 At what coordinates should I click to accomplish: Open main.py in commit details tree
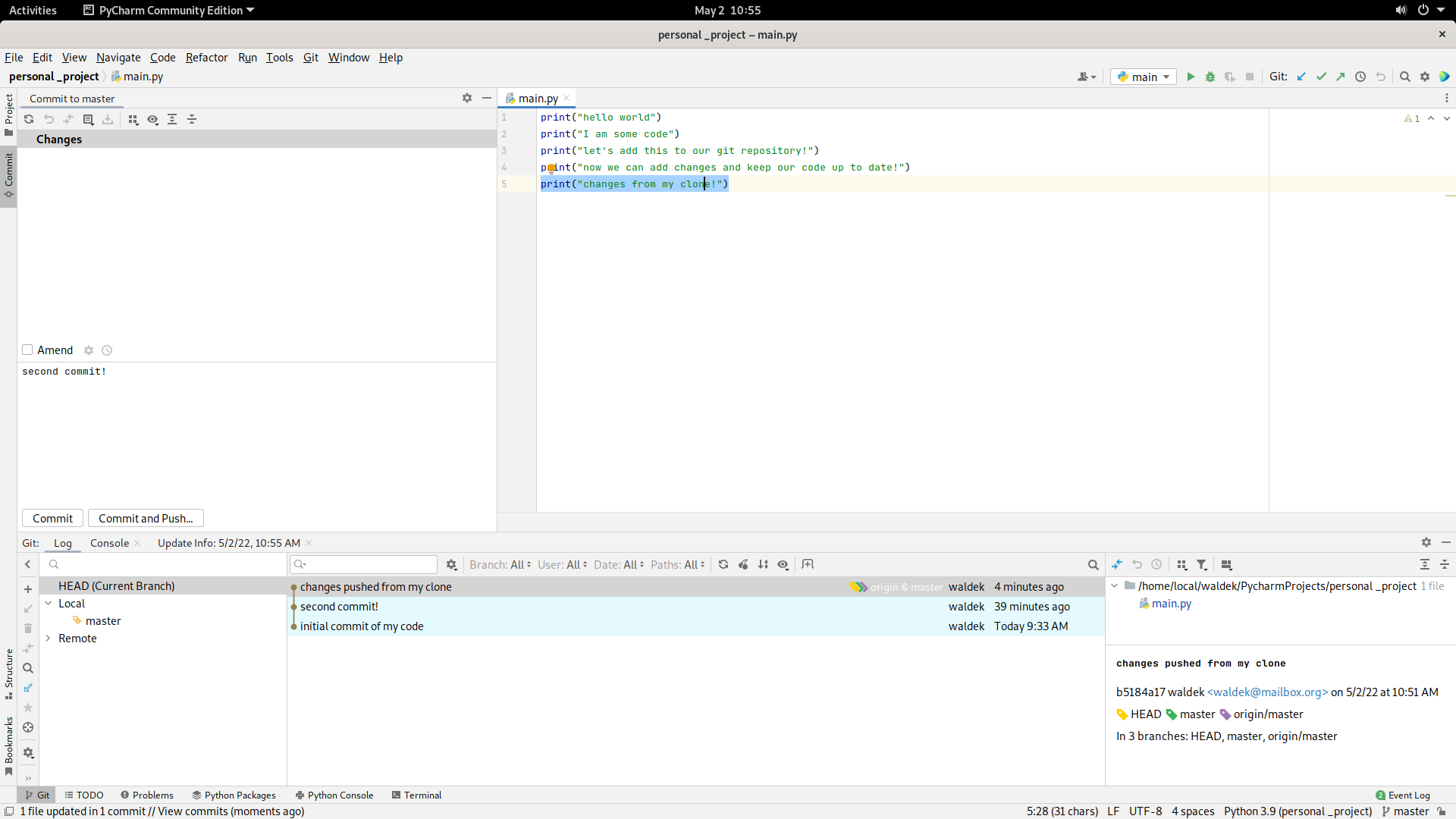1171,604
